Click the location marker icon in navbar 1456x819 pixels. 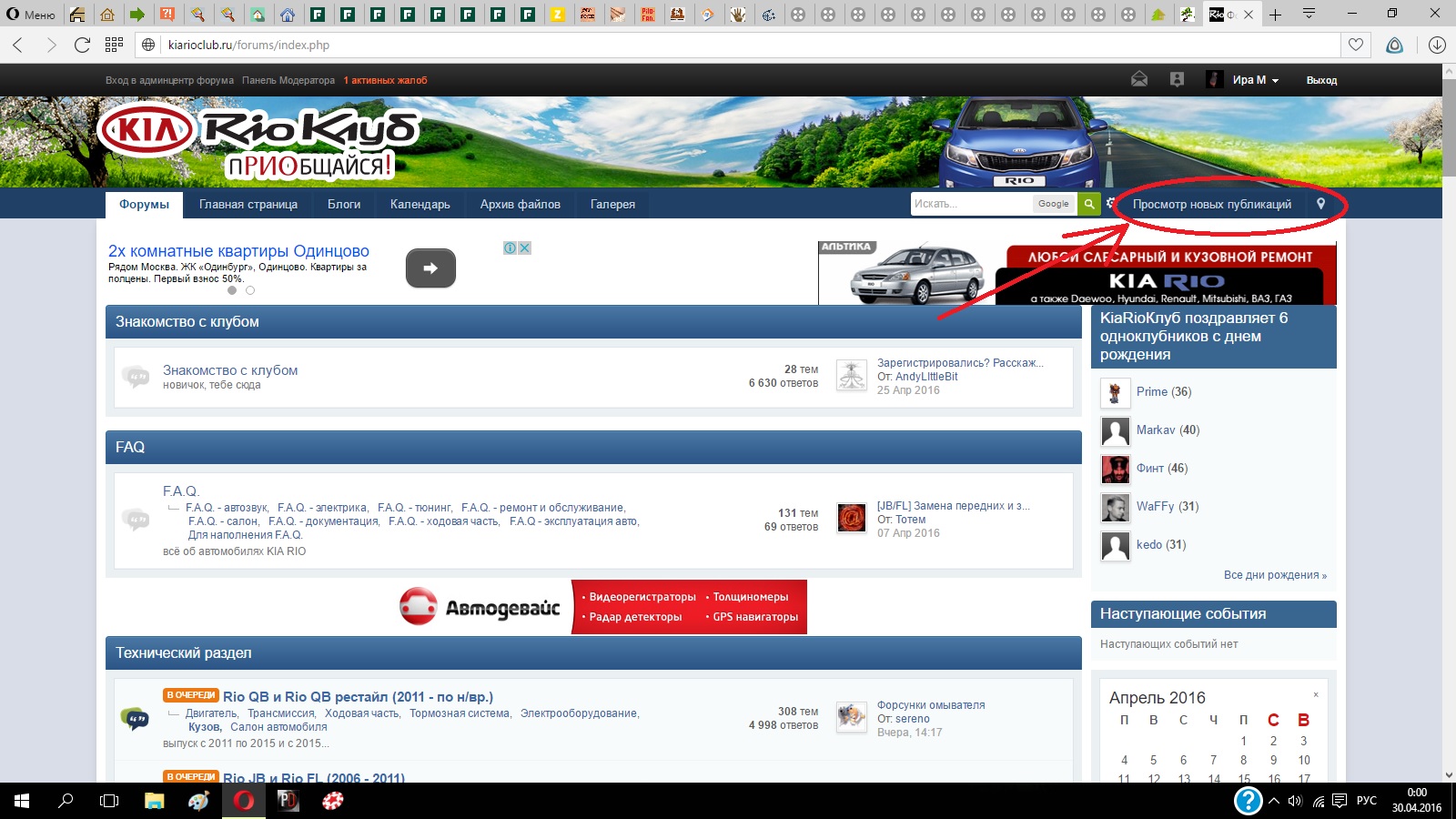[1321, 204]
